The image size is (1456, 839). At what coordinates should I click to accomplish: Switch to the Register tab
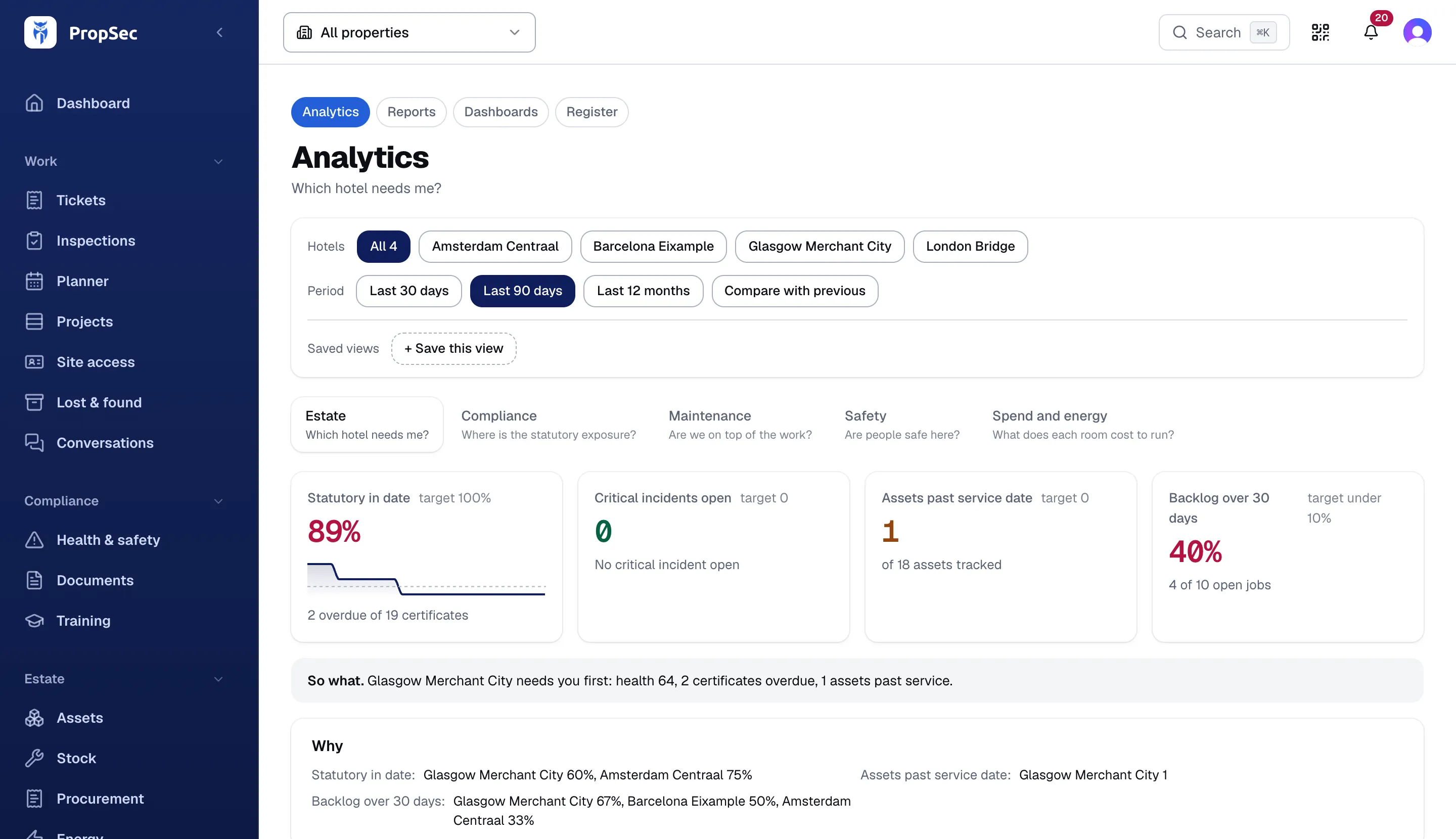point(591,112)
